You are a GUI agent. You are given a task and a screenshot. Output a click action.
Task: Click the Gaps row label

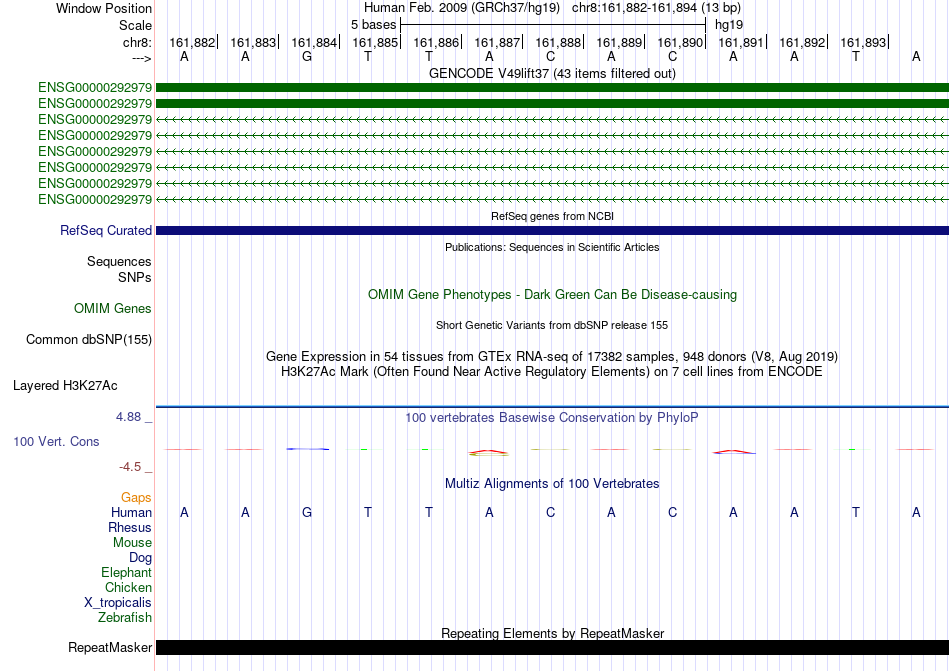click(136, 497)
